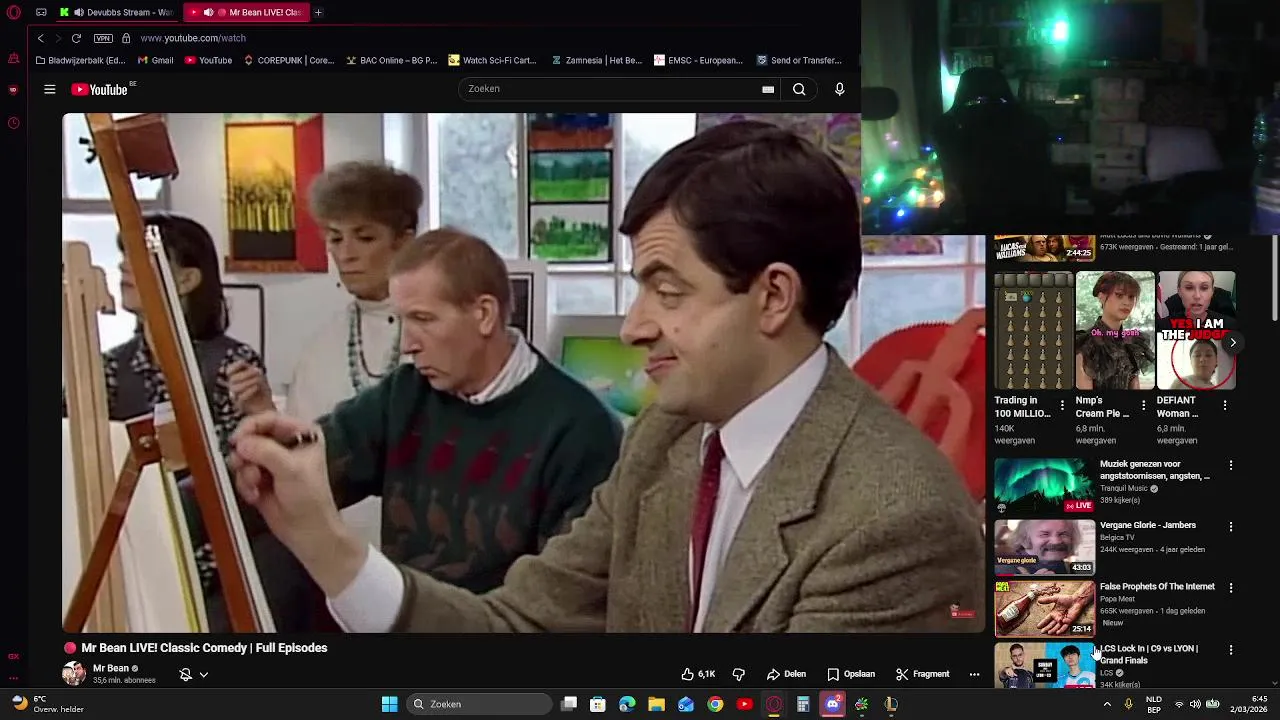Go back with the browser back arrow

(x=40, y=38)
